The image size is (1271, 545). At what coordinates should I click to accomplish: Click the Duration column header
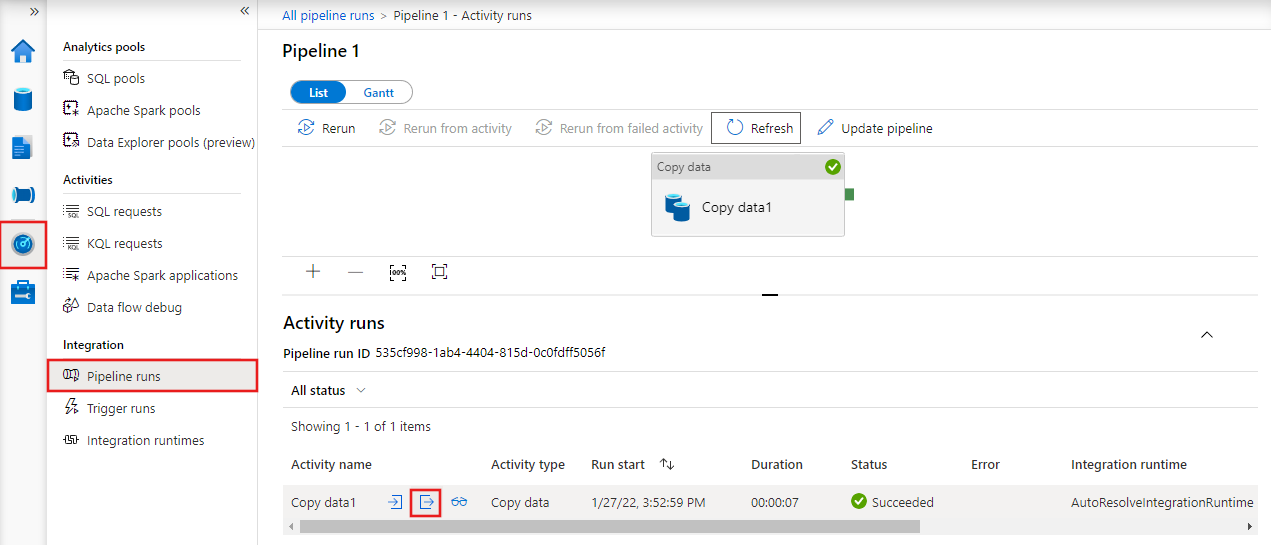point(777,464)
